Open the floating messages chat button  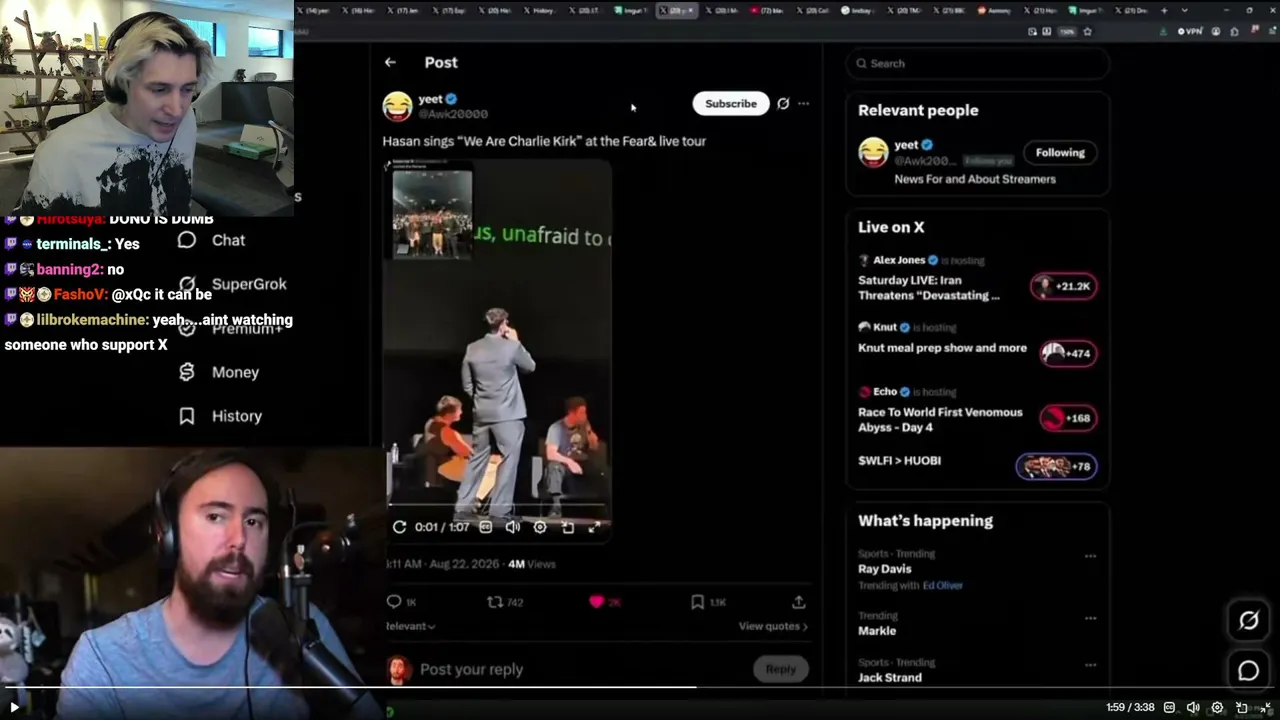tap(1248, 671)
